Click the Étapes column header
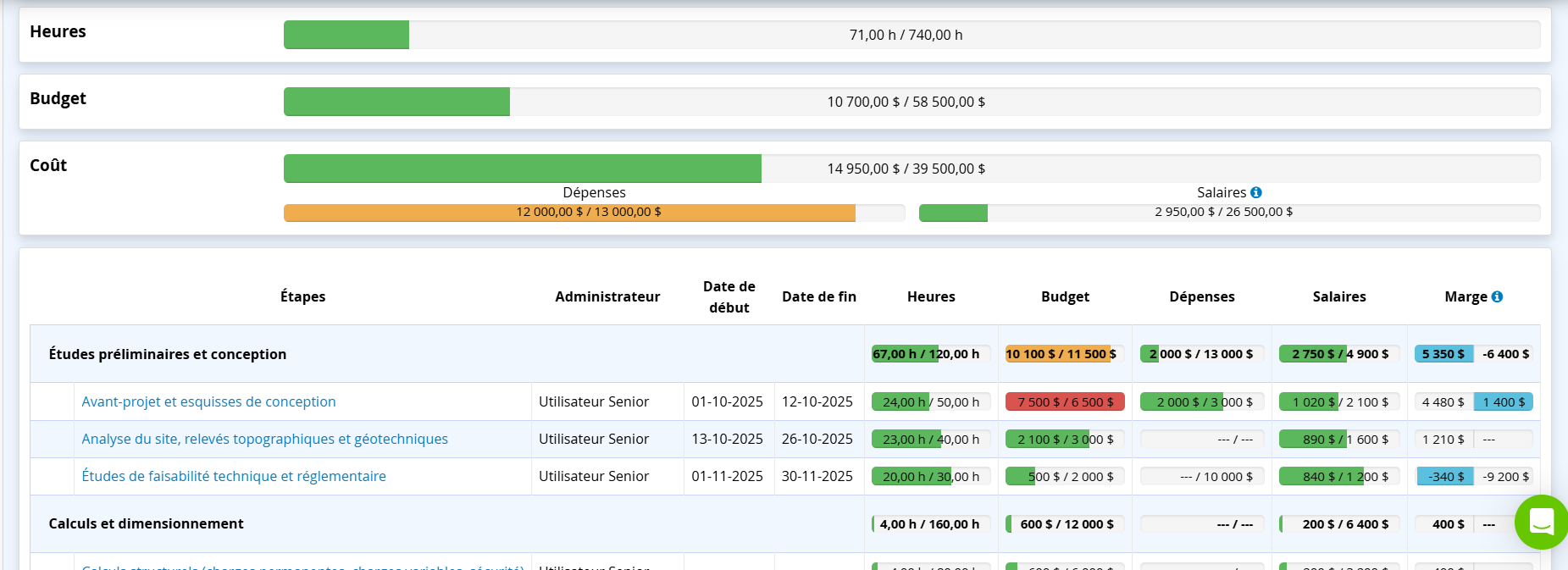The width and height of the screenshot is (1568, 570). pos(302,296)
